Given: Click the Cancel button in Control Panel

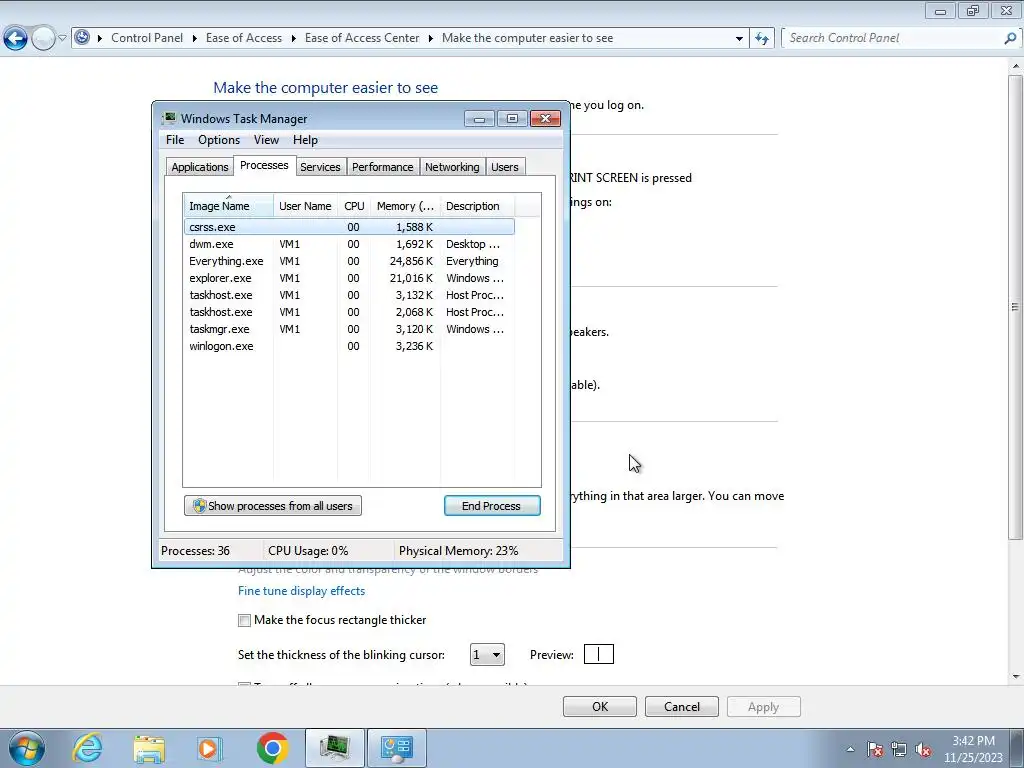Looking at the screenshot, I should click(682, 707).
